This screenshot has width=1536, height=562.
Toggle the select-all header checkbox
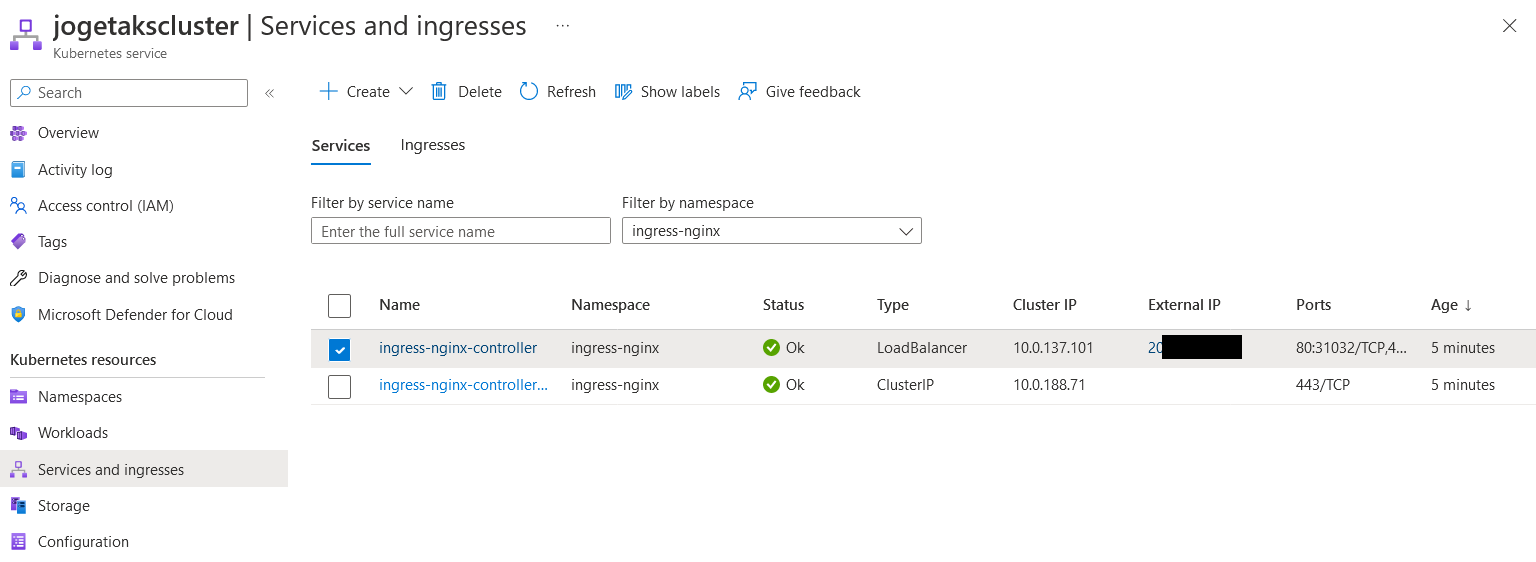tap(340, 306)
